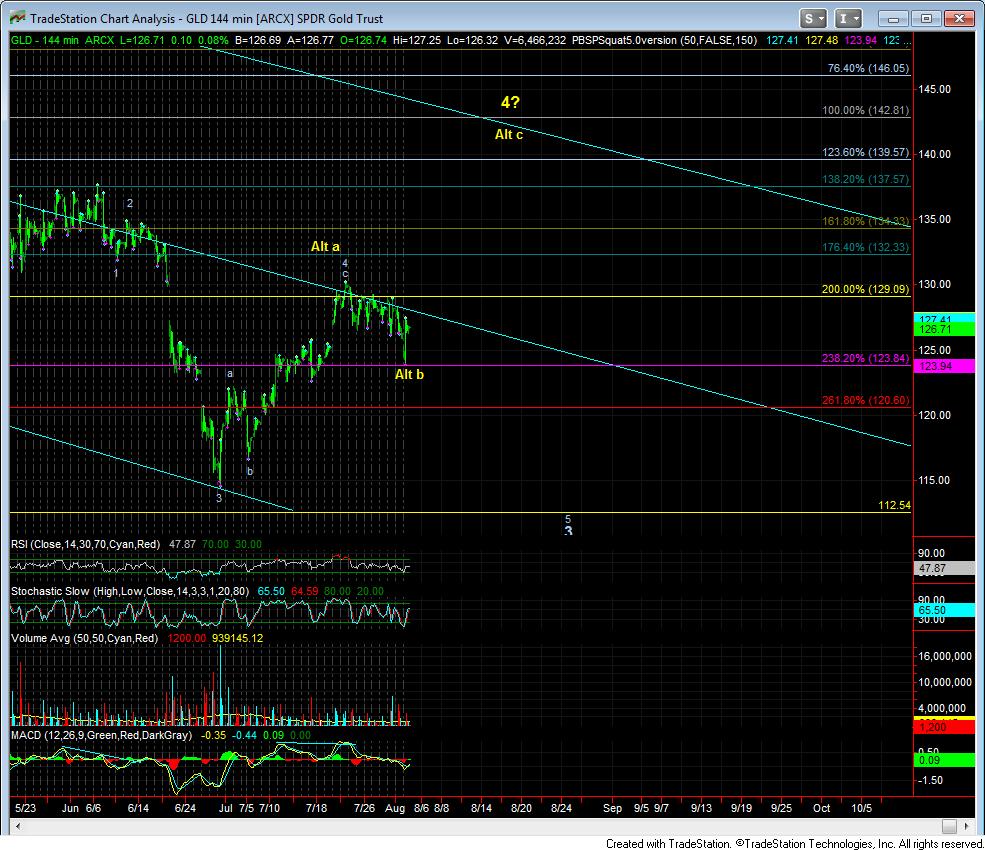The height and width of the screenshot is (850, 985).
Task: Select the MACD indicator title label
Action: (101, 735)
